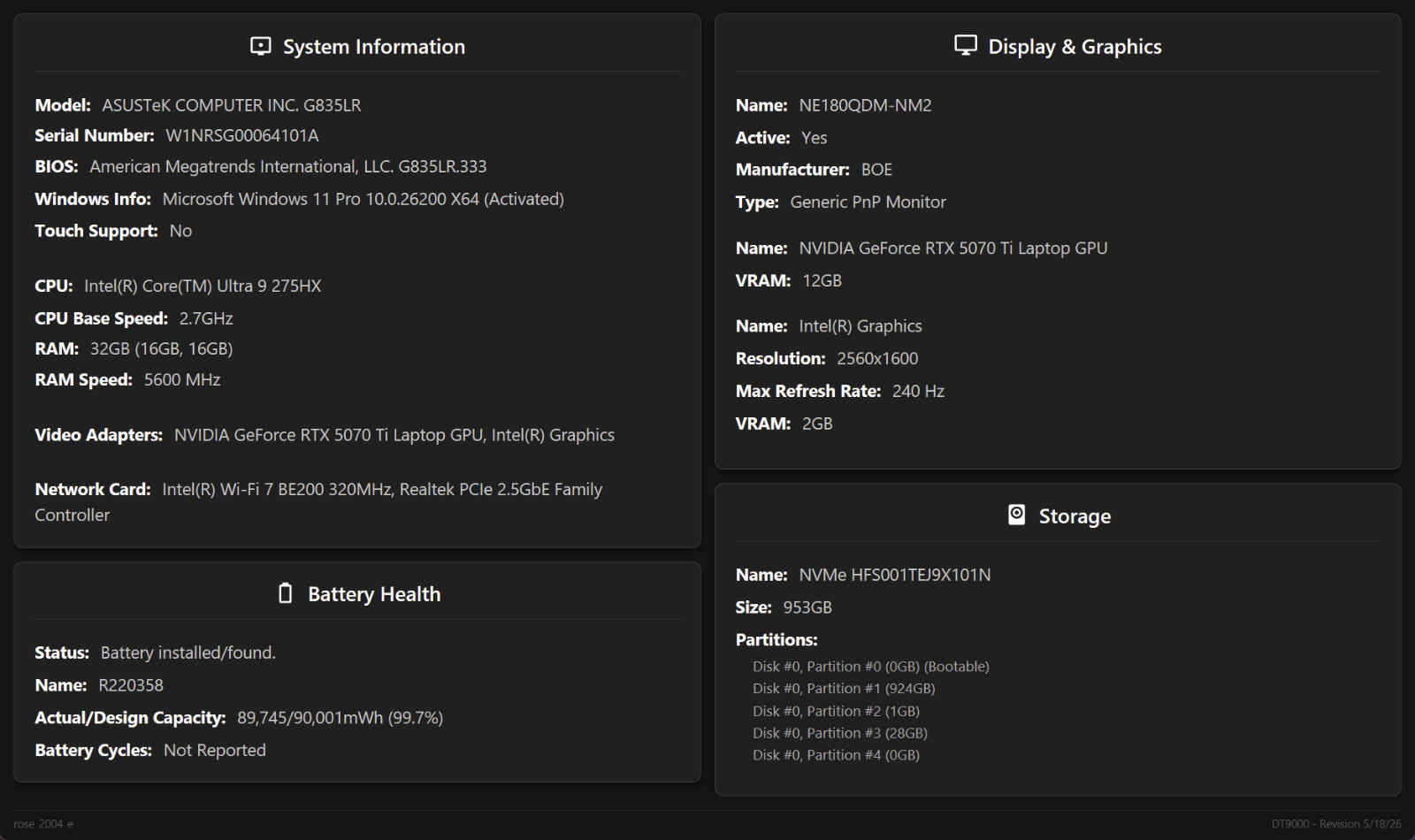Click the "Max Refresh Rate:" label
This screenshot has width=1415, height=840.
pyautogui.click(x=808, y=392)
